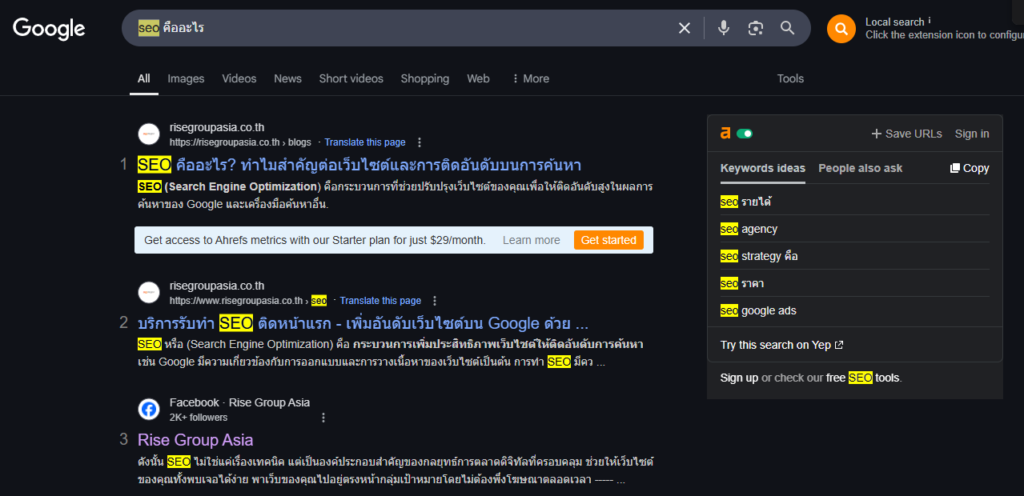
Task: Open first result title SEO คืออะไร
Action: [x=359, y=164]
